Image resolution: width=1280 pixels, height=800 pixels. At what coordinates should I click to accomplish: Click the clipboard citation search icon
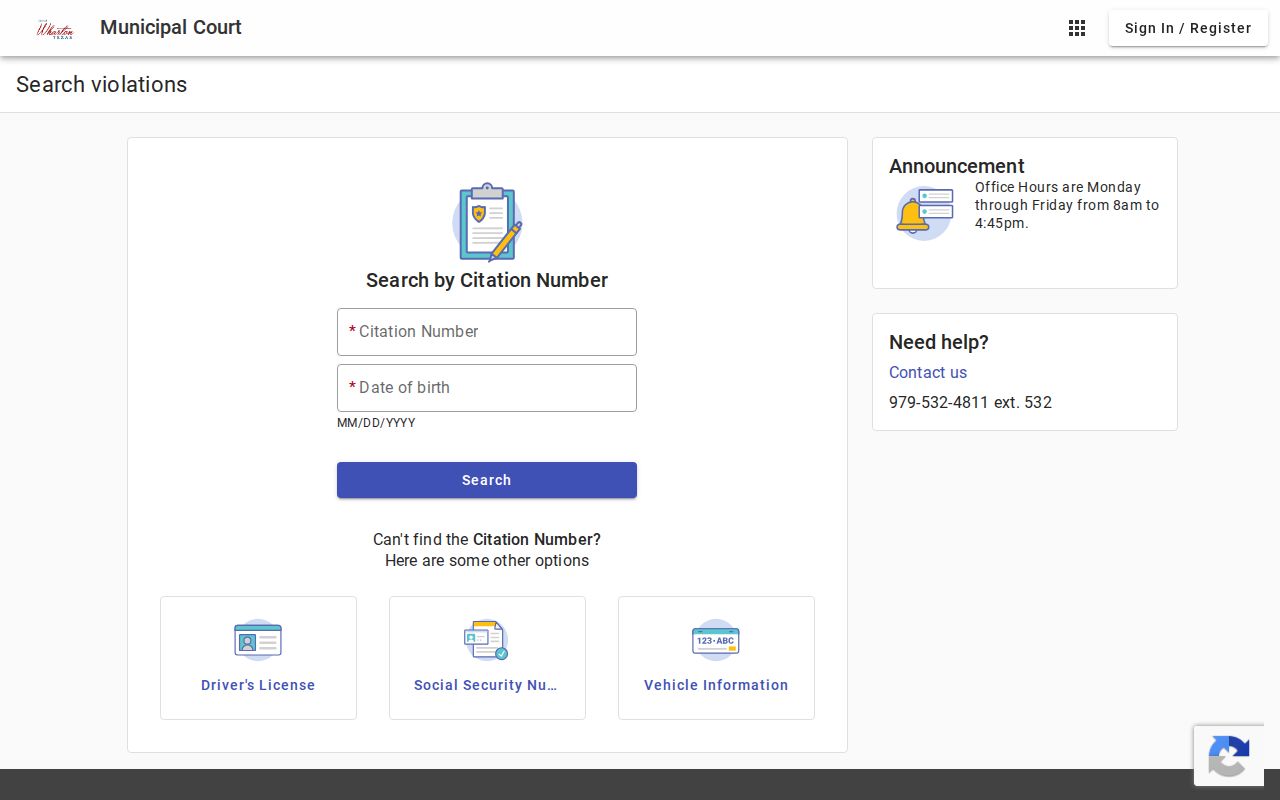pyautogui.click(x=487, y=222)
